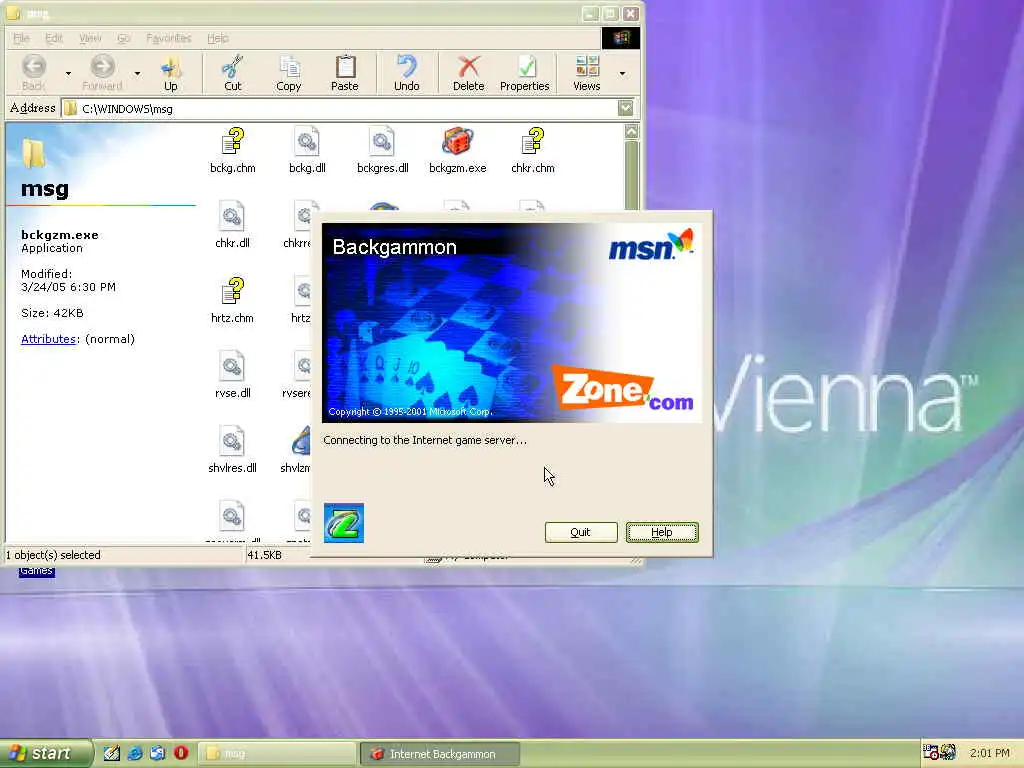Image resolution: width=1024 pixels, height=768 pixels.
Task: Click the green Z Zone logo icon
Action: [x=344, y=522]
